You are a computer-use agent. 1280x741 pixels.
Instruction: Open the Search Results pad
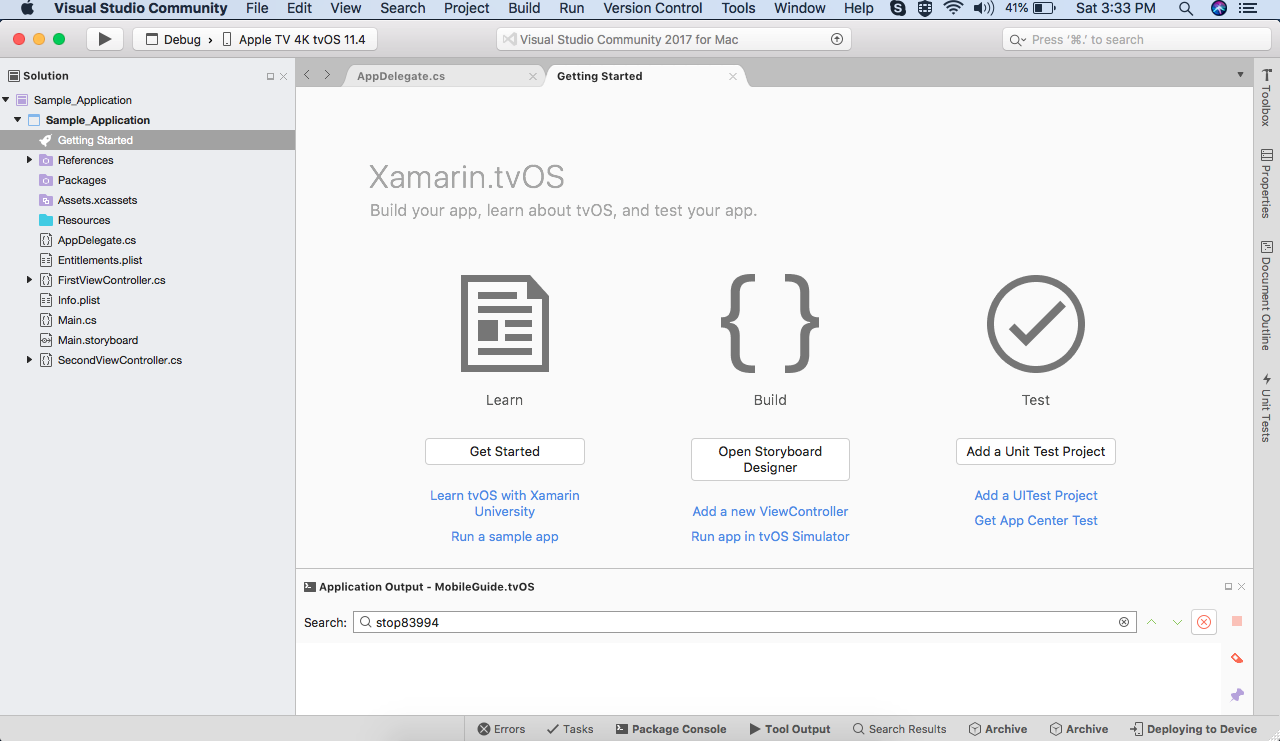click(899, 729)
